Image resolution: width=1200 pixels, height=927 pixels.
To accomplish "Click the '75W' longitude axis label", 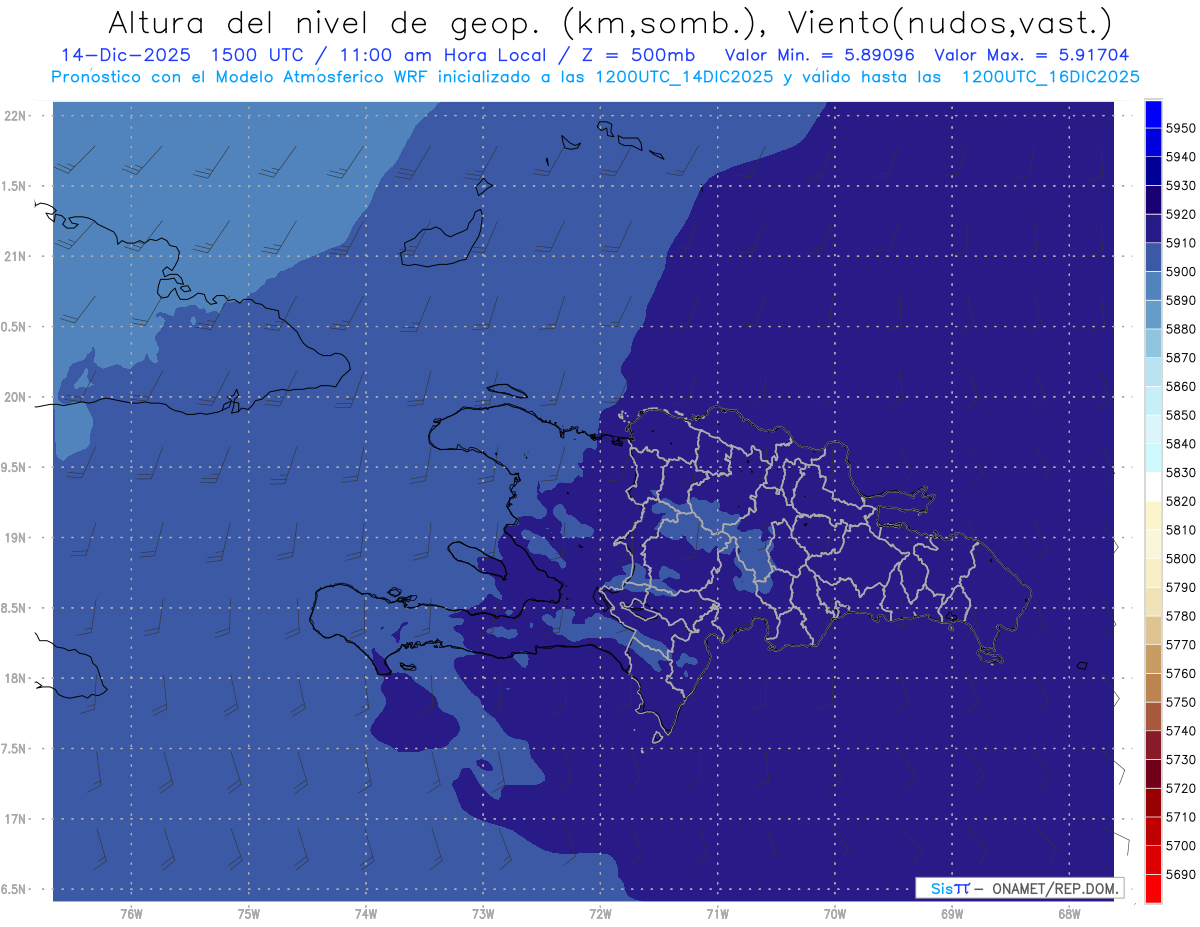I will point(249,914).
